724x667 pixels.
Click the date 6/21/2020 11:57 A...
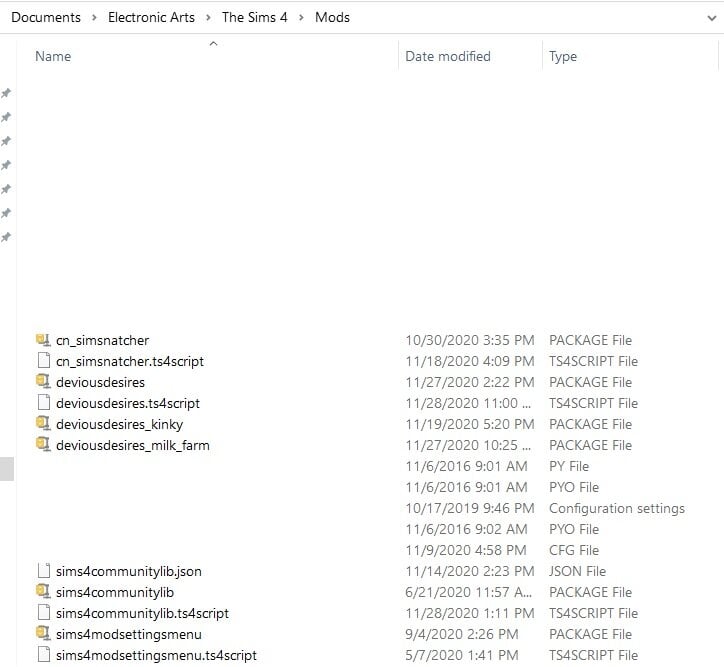point(468,592)
